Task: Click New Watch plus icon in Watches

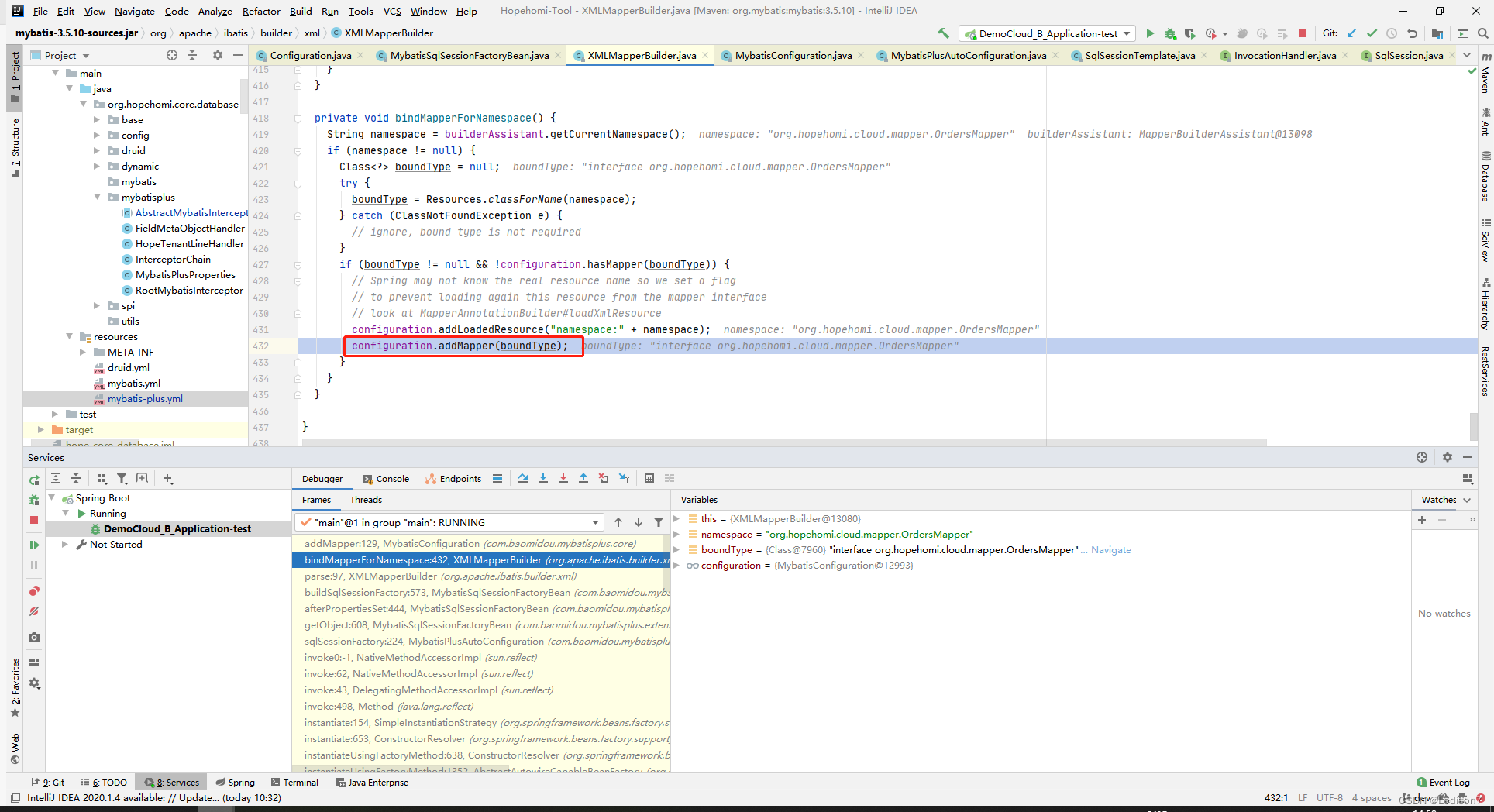Action: coord(1422,520)
